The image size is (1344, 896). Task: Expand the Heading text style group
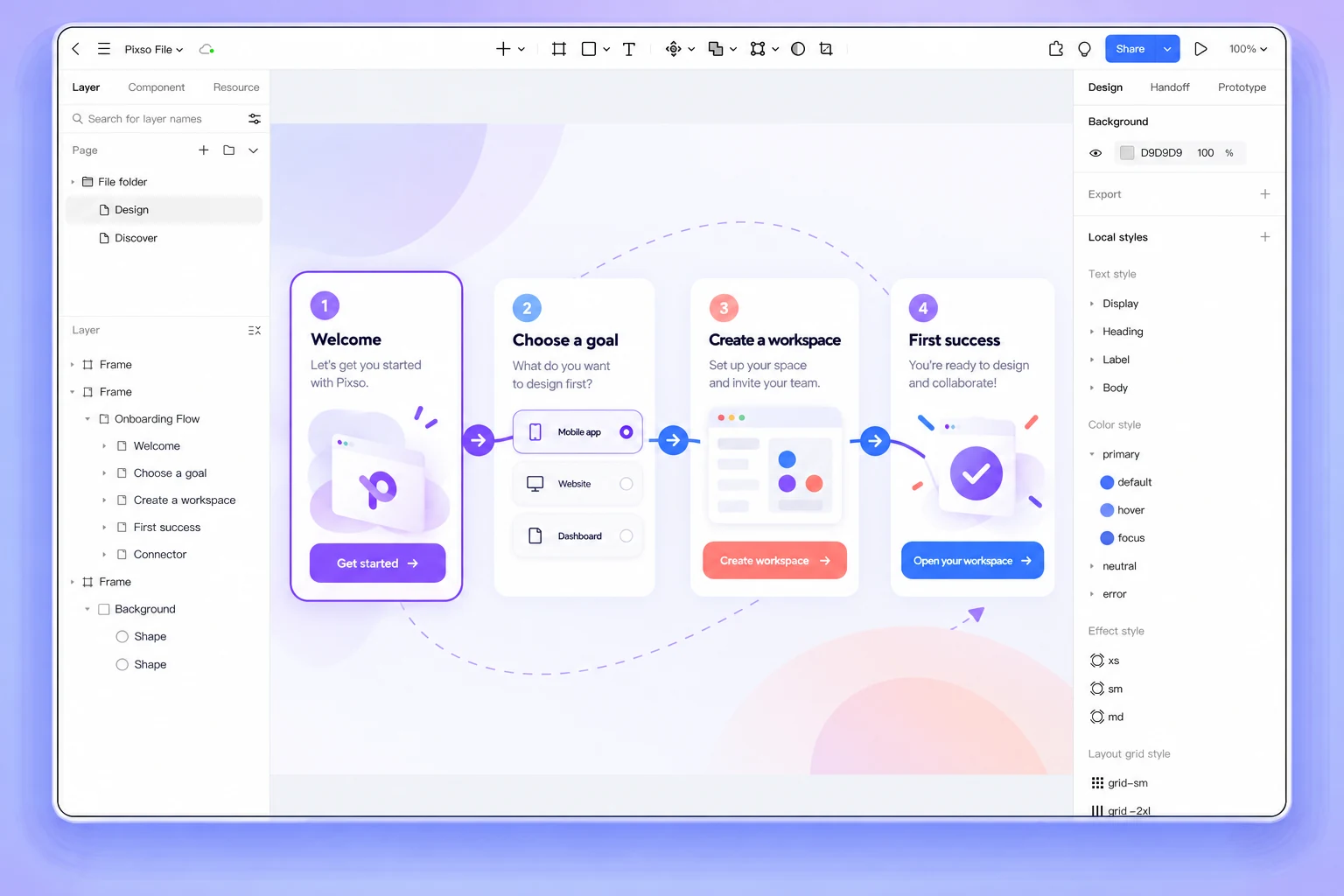[x=1092, y=332]
